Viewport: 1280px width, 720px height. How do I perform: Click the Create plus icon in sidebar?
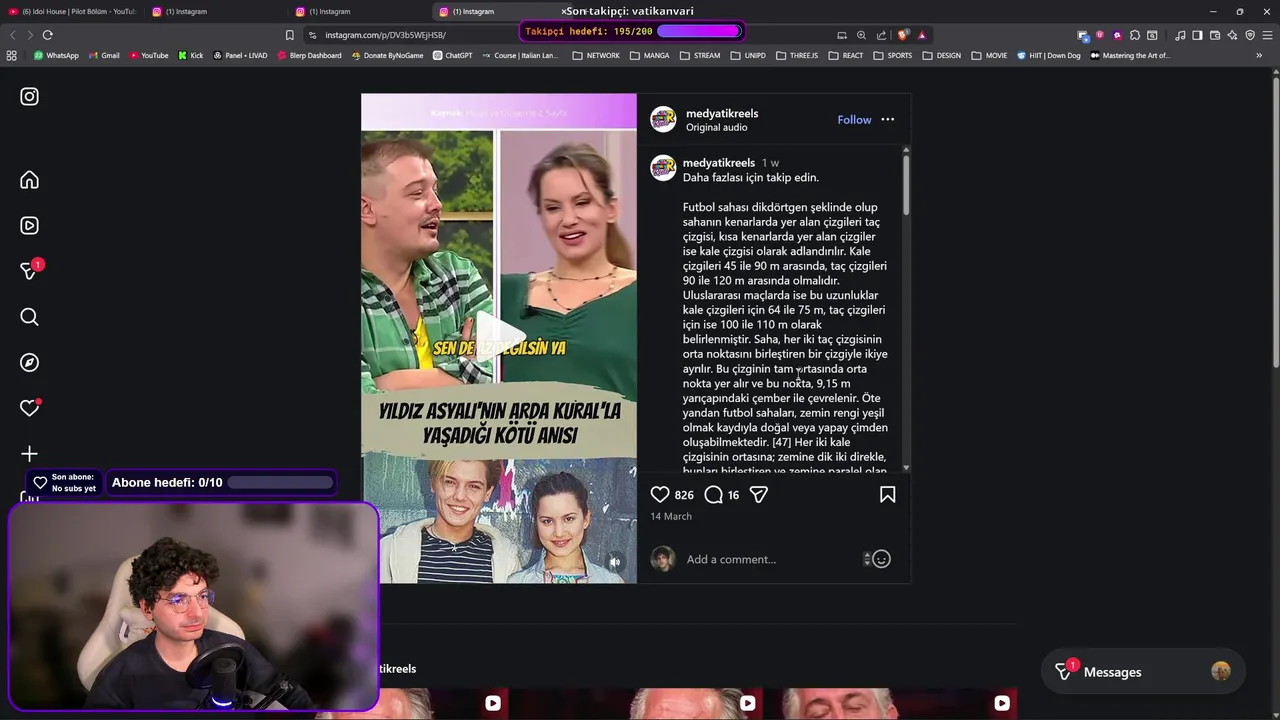29,454
